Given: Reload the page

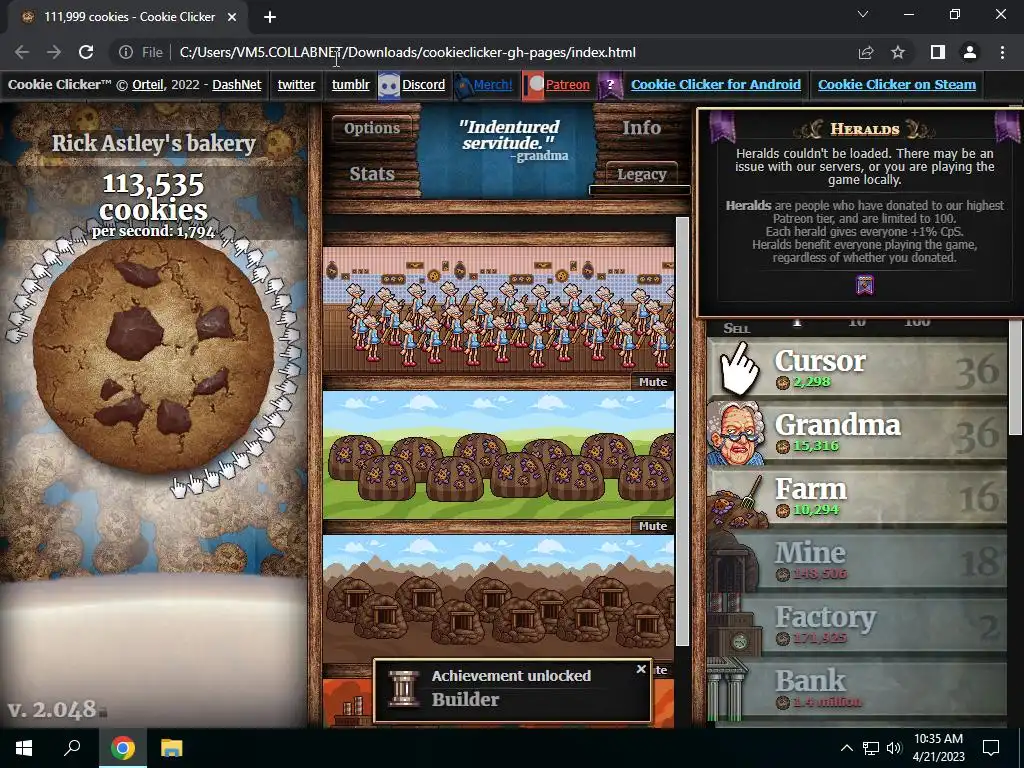Looking at the screenshot, I should pyautogui.click(x=86, y=52).
